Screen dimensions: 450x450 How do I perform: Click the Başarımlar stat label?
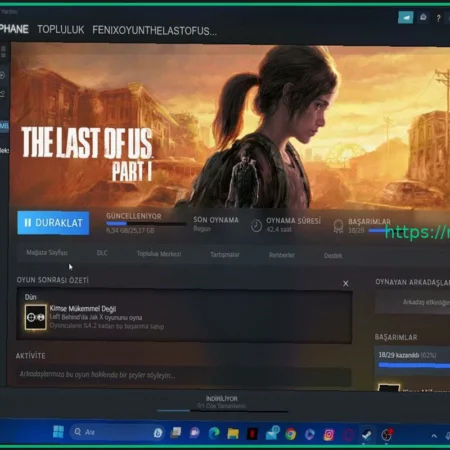pos(369,222)
